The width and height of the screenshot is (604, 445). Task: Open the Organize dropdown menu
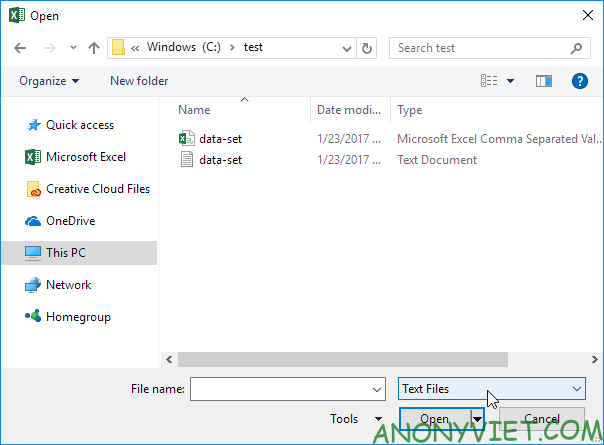(x=48, y=81)
